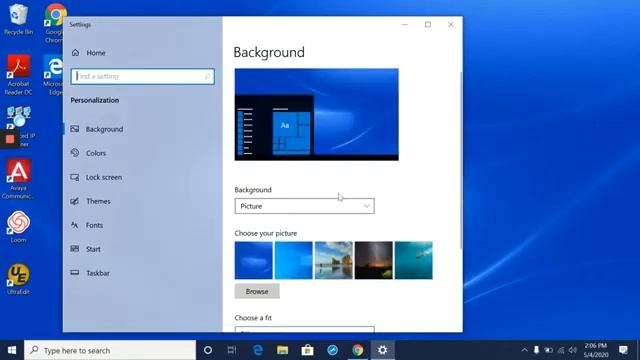Click the background preview image
The width and height of the screenshot is (640, 360).
(x=317, y=115)
